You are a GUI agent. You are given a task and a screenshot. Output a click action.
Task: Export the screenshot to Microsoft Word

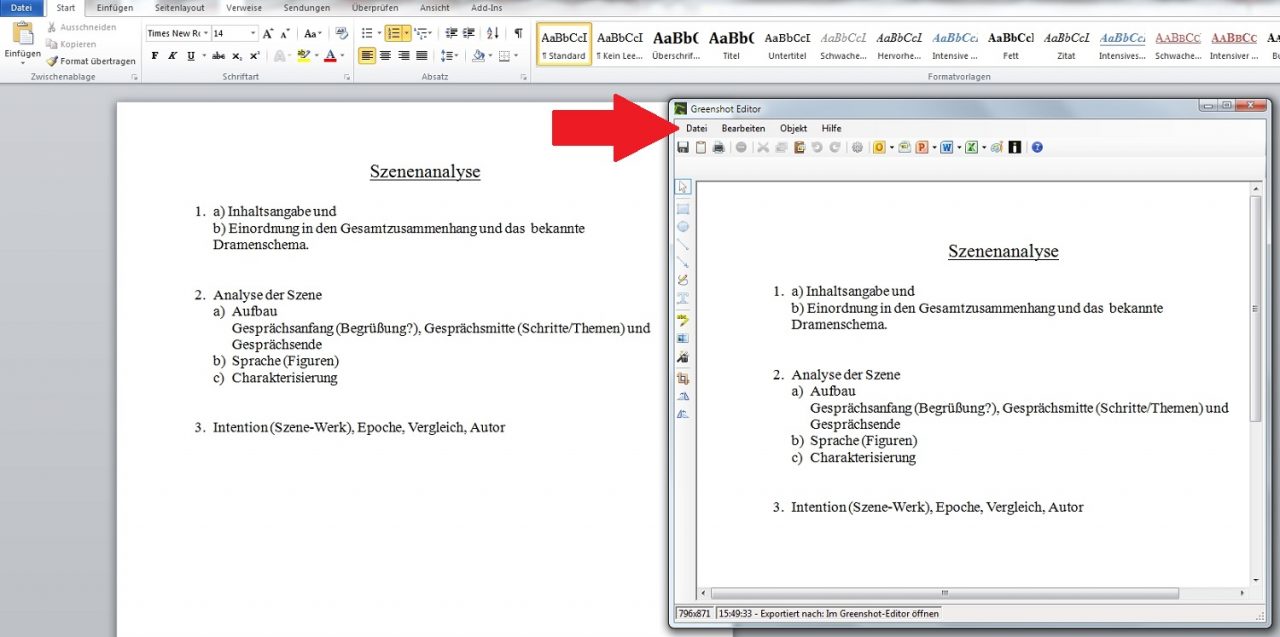click(x=946, y=147)
